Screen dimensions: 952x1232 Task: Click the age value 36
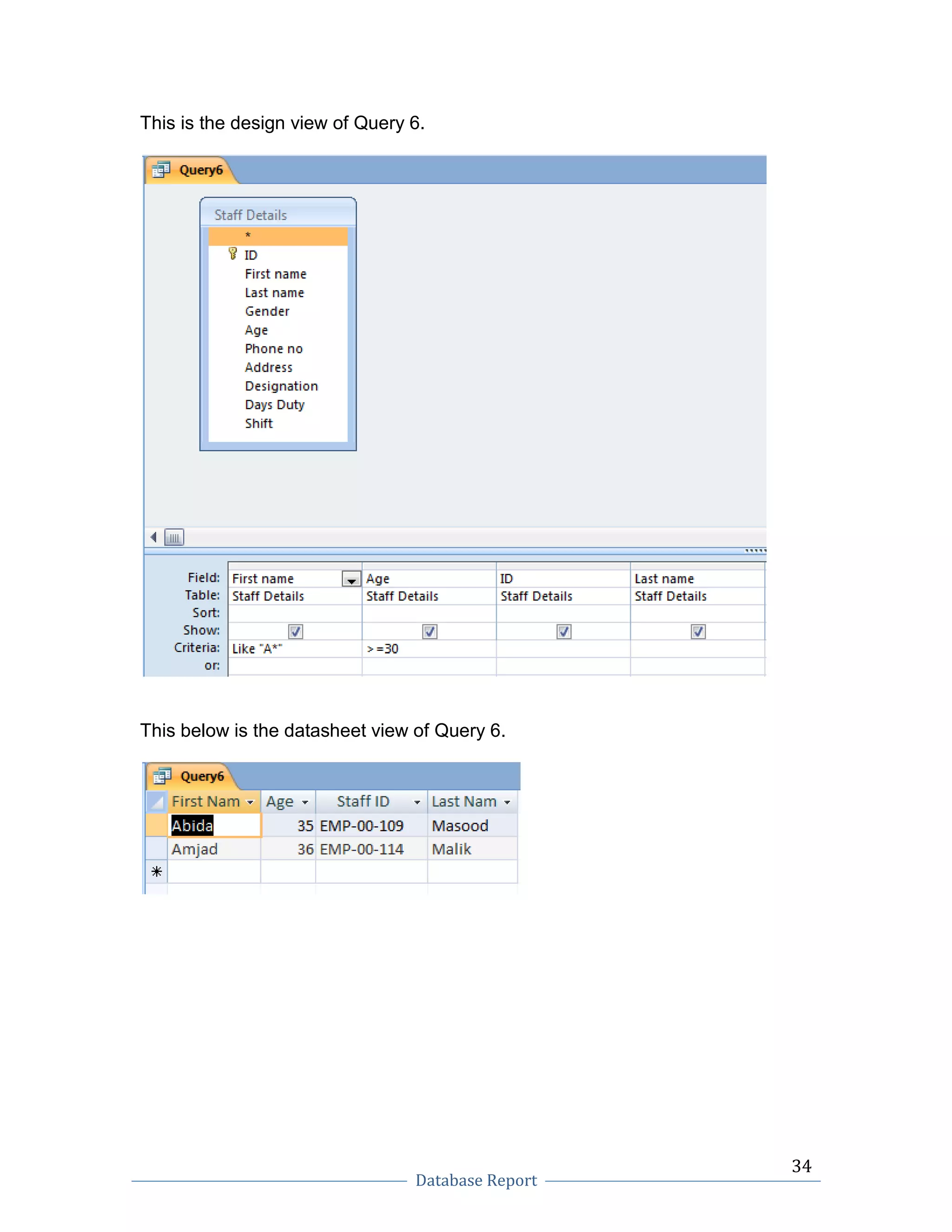point(288,849)
